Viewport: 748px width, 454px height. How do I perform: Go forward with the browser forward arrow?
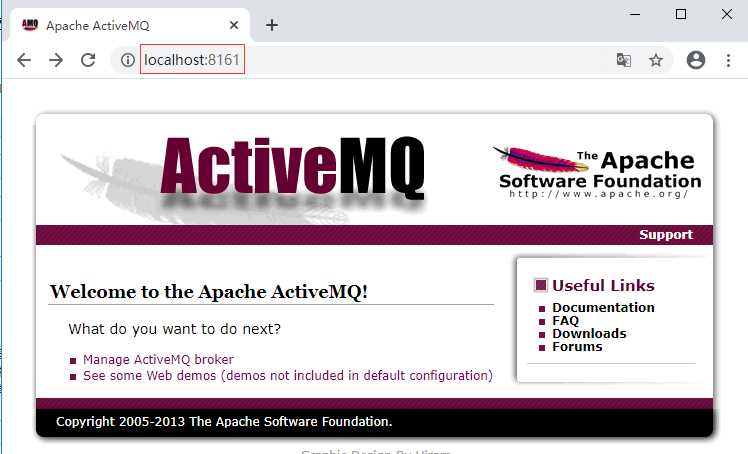coord(56,60)
